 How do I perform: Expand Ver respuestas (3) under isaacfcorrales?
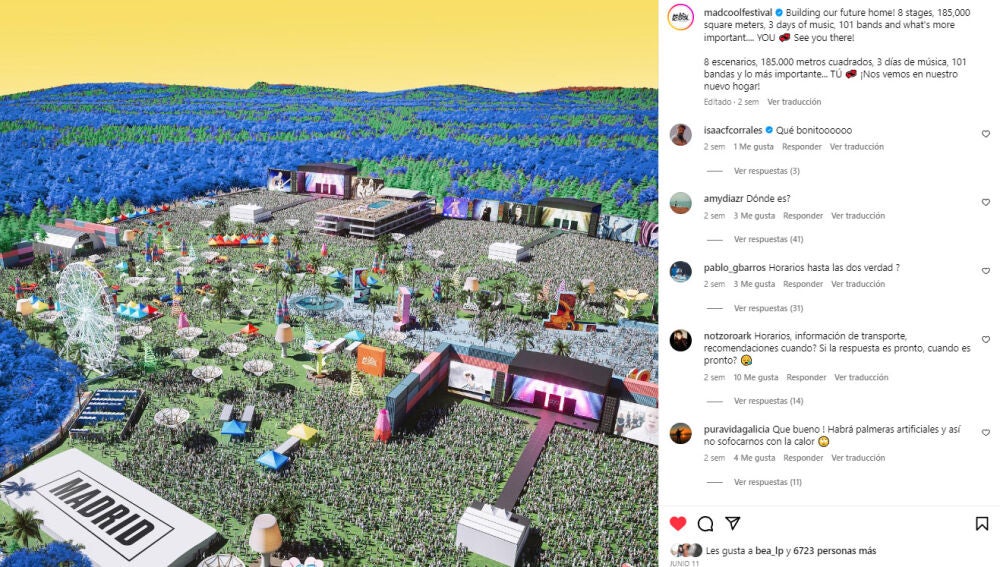tap(767, 171)
